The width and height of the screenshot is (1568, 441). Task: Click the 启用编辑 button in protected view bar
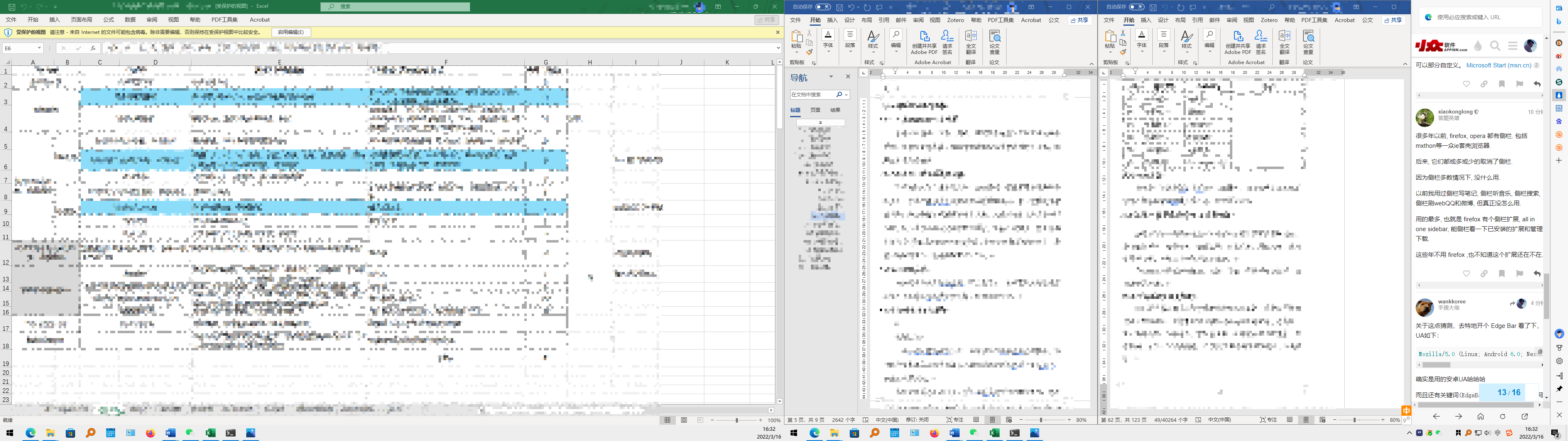click(291, 32)
